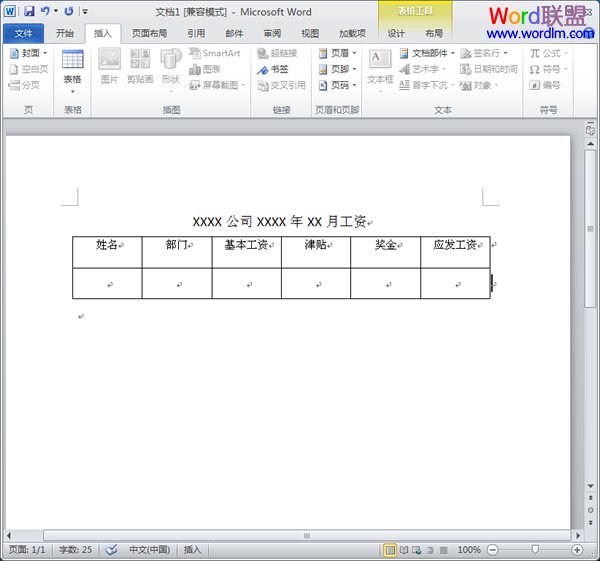Click the 交叉引用 cross-reference button
This screenshot has height=561, width=600.
coord(280,85)
